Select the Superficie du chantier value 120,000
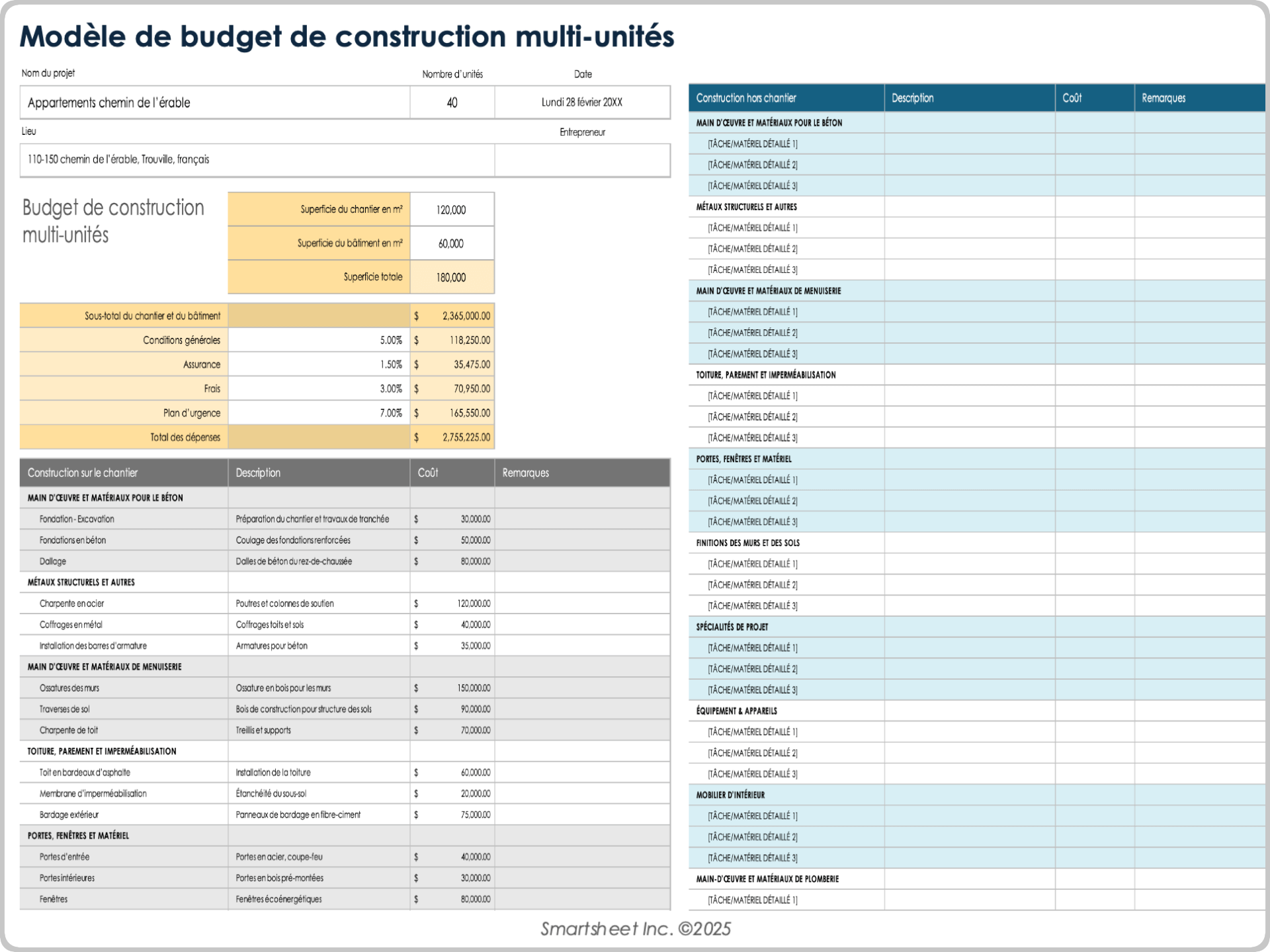The width and height of the screenshot is (1270, 952). 452,210
